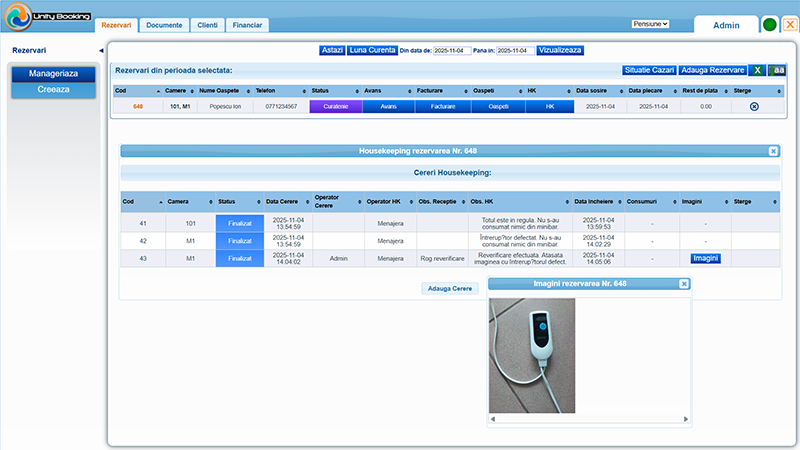This screenshot has width=800, height=450.
Task: Click the Adauga Cerere button
Action: 449,288
